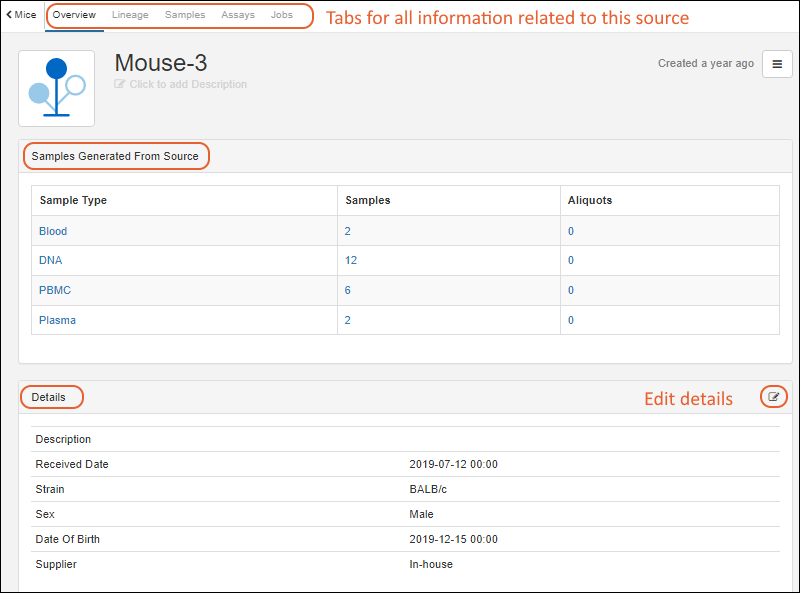800x593 pixels.
Task: Click the 6 PBMC samples count
Action: click(x=348, y=290)
